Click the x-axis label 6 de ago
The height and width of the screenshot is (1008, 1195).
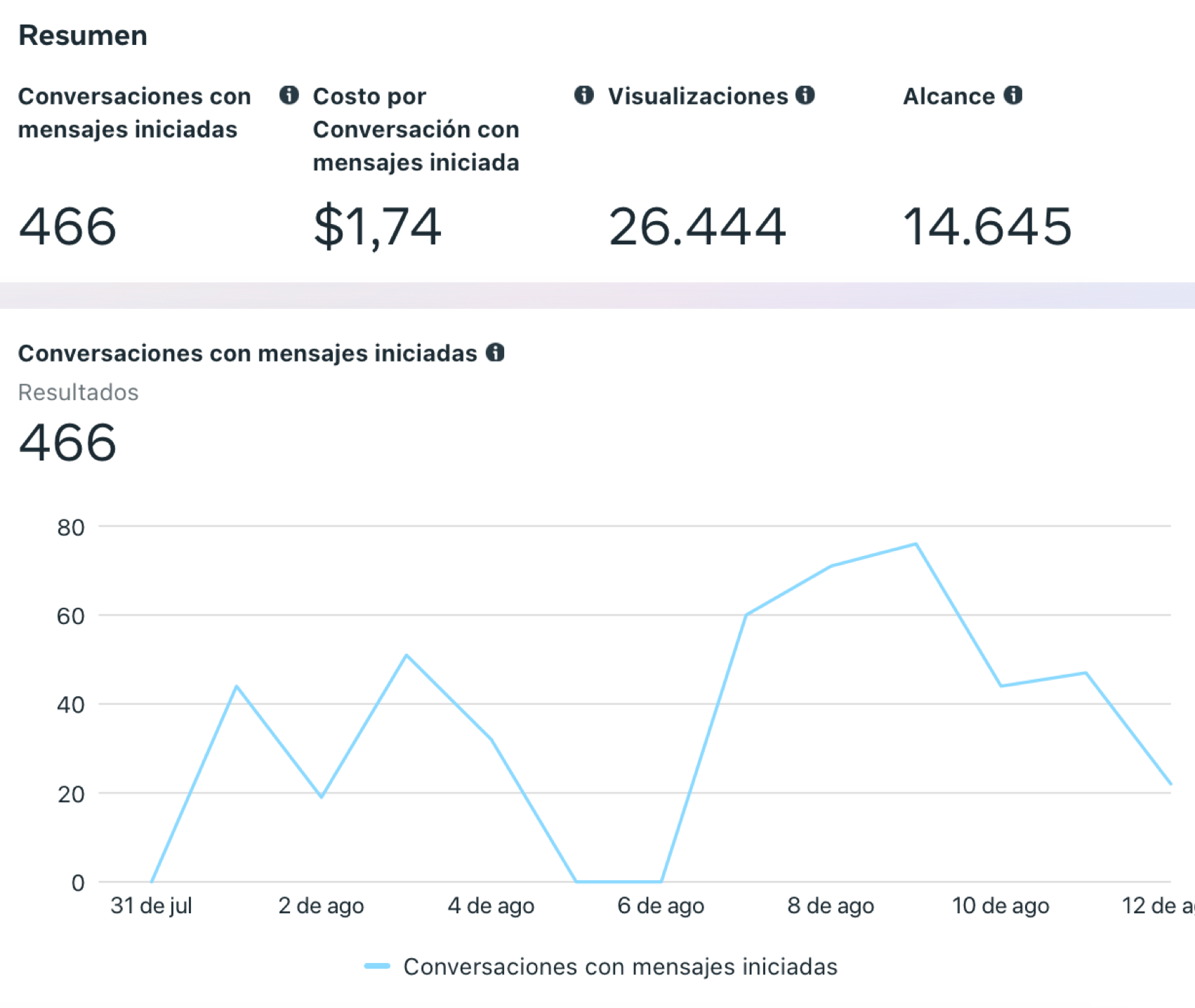[661, 906]
